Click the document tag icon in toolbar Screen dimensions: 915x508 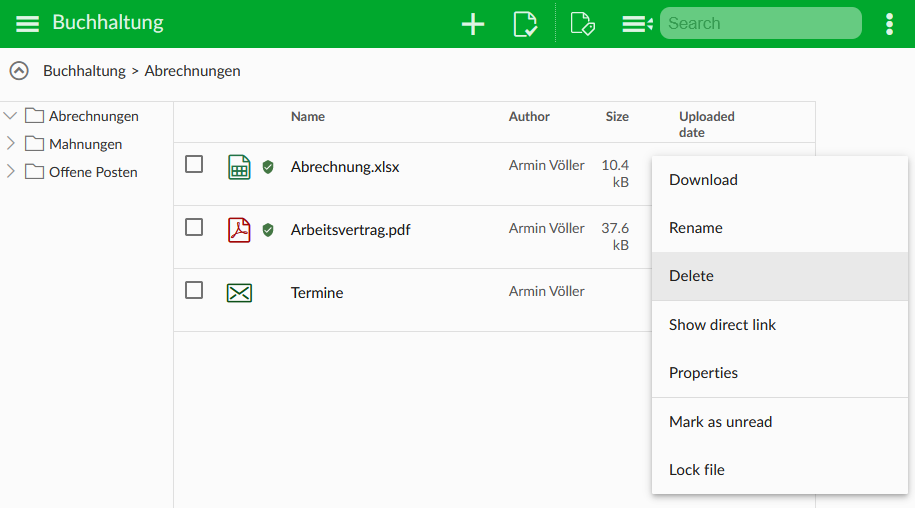point(582,24)
